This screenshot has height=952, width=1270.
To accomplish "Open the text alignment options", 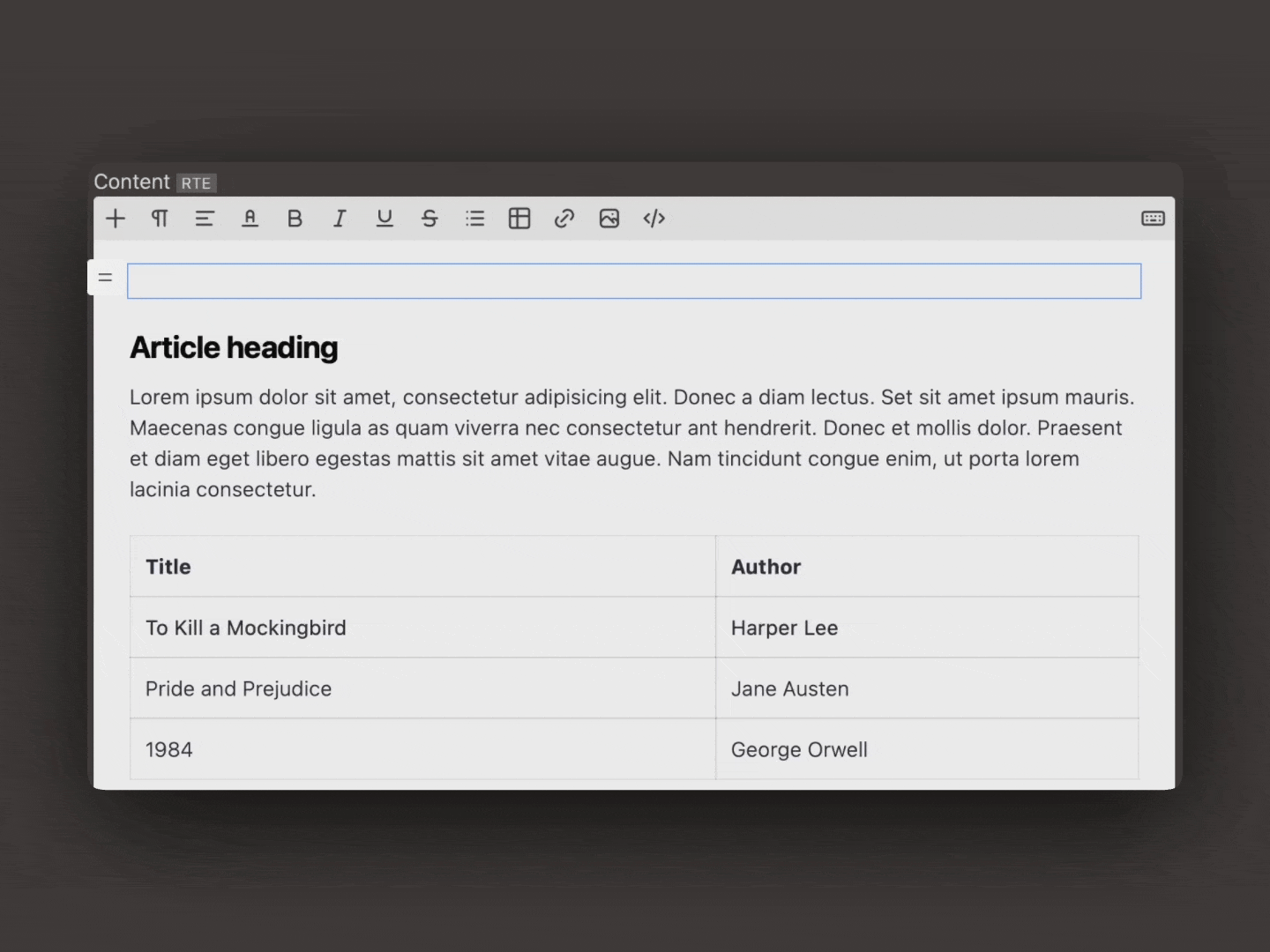I will [x=205, y=219].
